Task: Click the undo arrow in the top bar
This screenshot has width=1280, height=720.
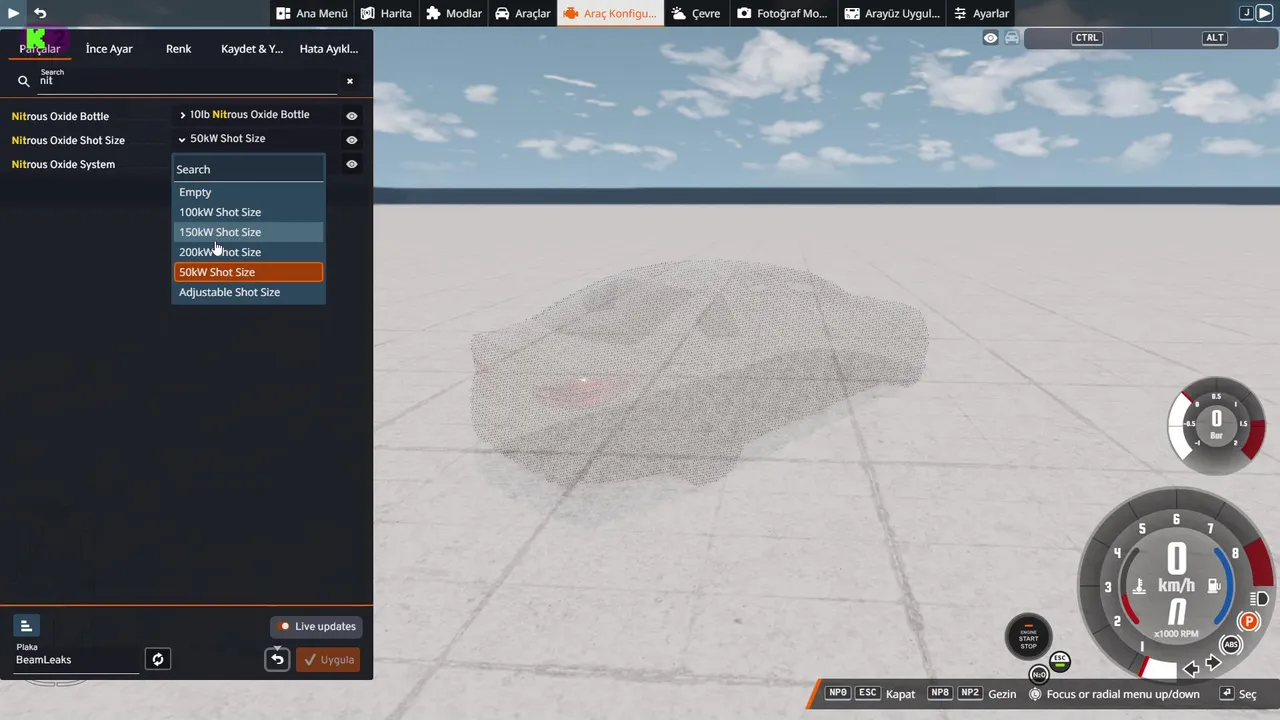Action: [x=40, y=13]
